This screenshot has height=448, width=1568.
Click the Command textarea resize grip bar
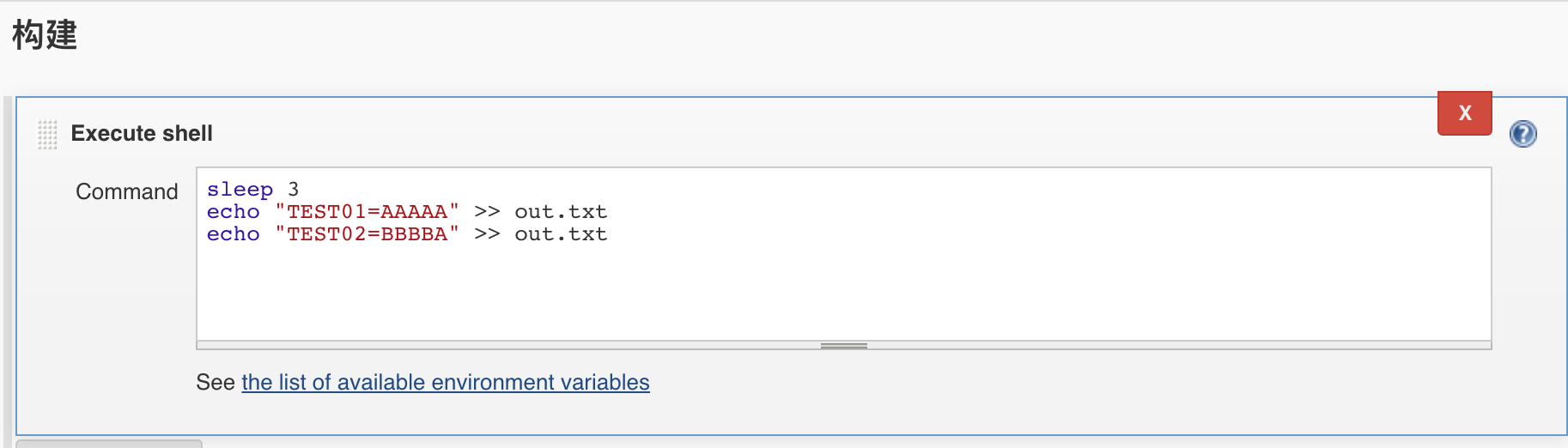click(x=843, y=346)
